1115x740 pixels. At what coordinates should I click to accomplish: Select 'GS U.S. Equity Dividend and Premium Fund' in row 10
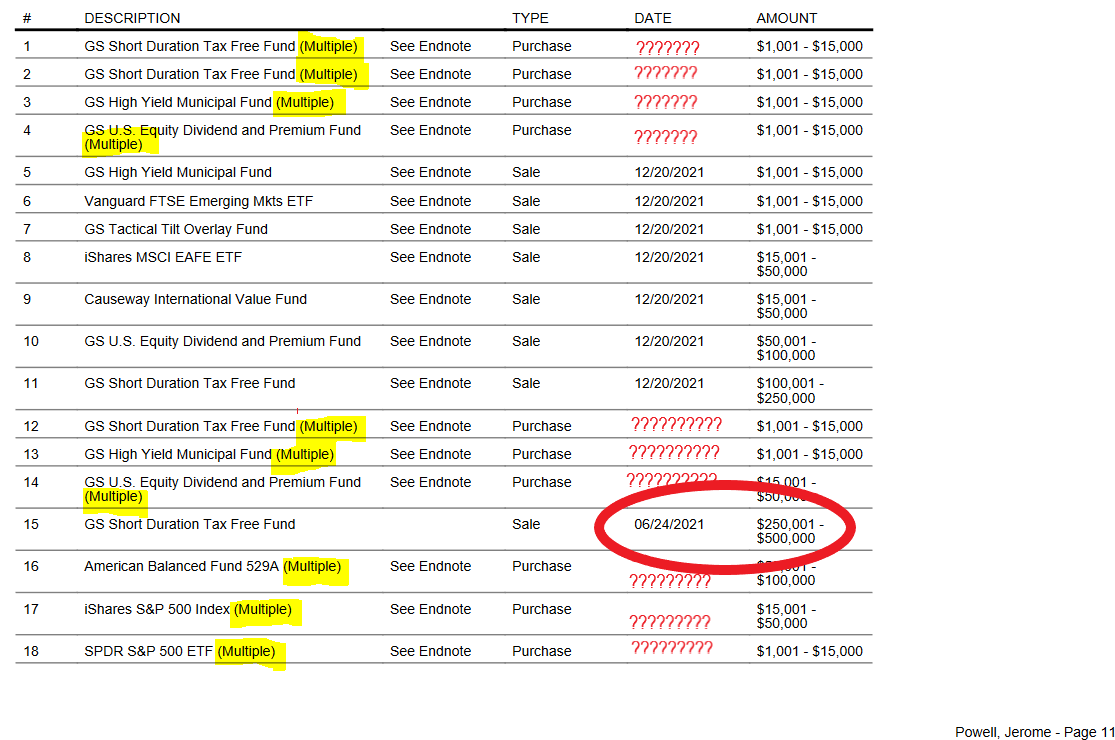(x=223, y=341)
